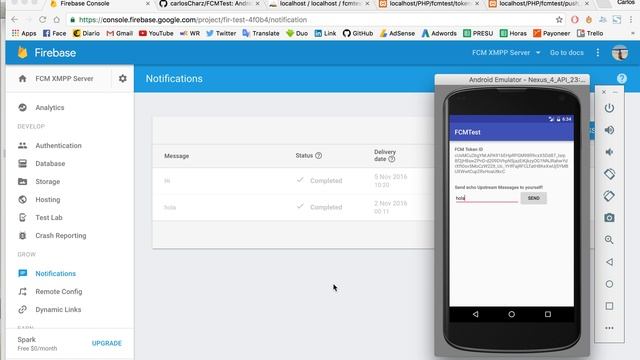Open Authentication in the sidebar
The height and width of the screenshot is (360, 640).
[58, 146]
